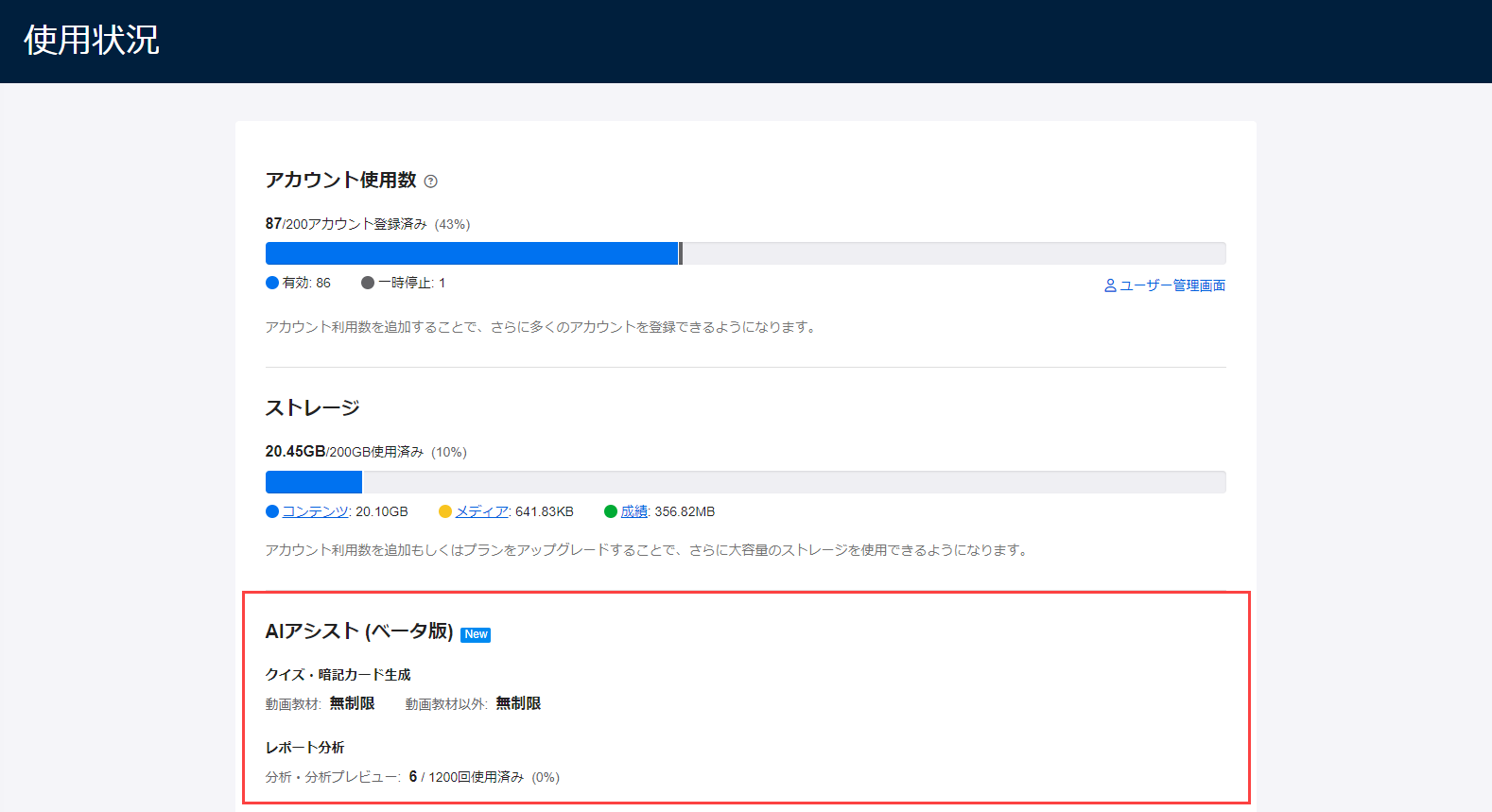Click the empty portion of the storage bar
Viewport: 1492px width, 812px height.
[x=792, y=482]
